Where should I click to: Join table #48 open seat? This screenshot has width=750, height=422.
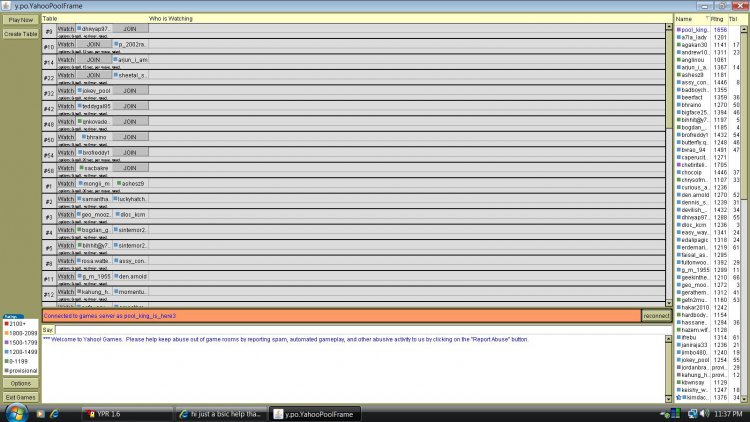click(130, 122)
